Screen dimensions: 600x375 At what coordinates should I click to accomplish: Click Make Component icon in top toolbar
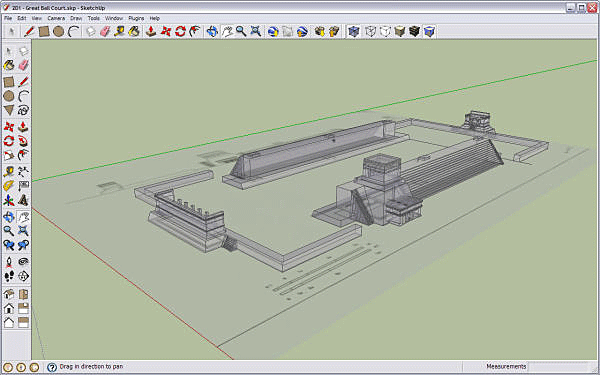91,31
